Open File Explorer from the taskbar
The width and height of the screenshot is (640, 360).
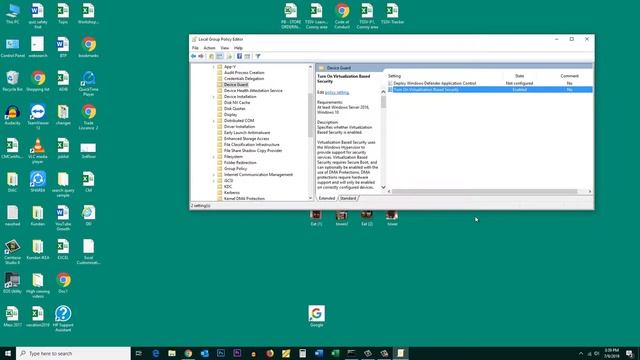coord(172,353)
